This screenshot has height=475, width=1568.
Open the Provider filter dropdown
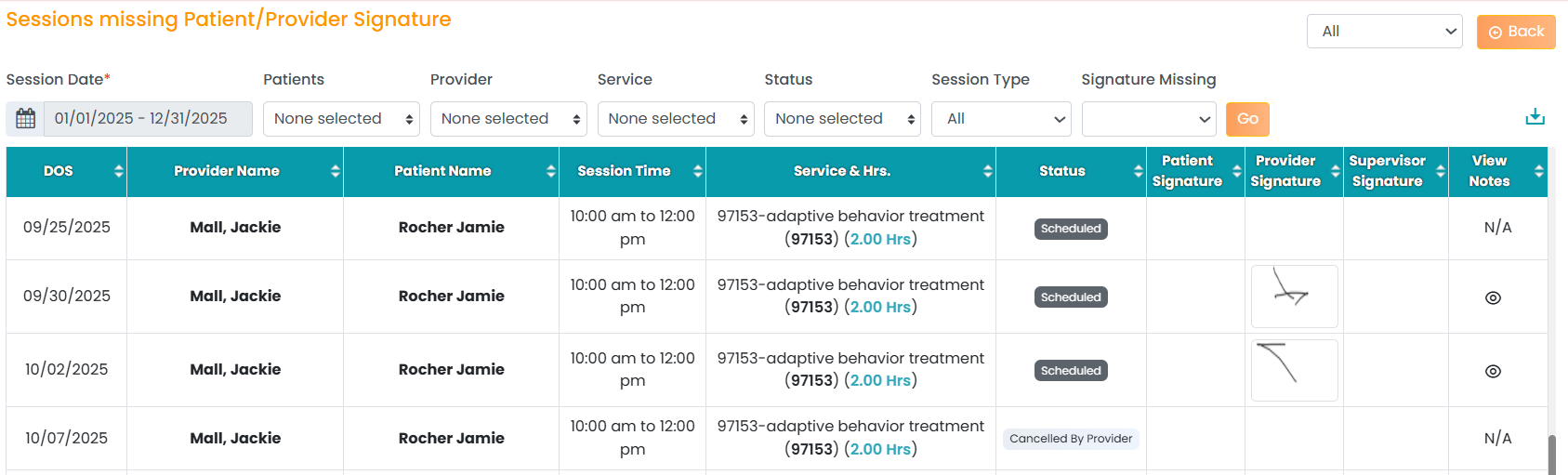click(x=508, y=119)
